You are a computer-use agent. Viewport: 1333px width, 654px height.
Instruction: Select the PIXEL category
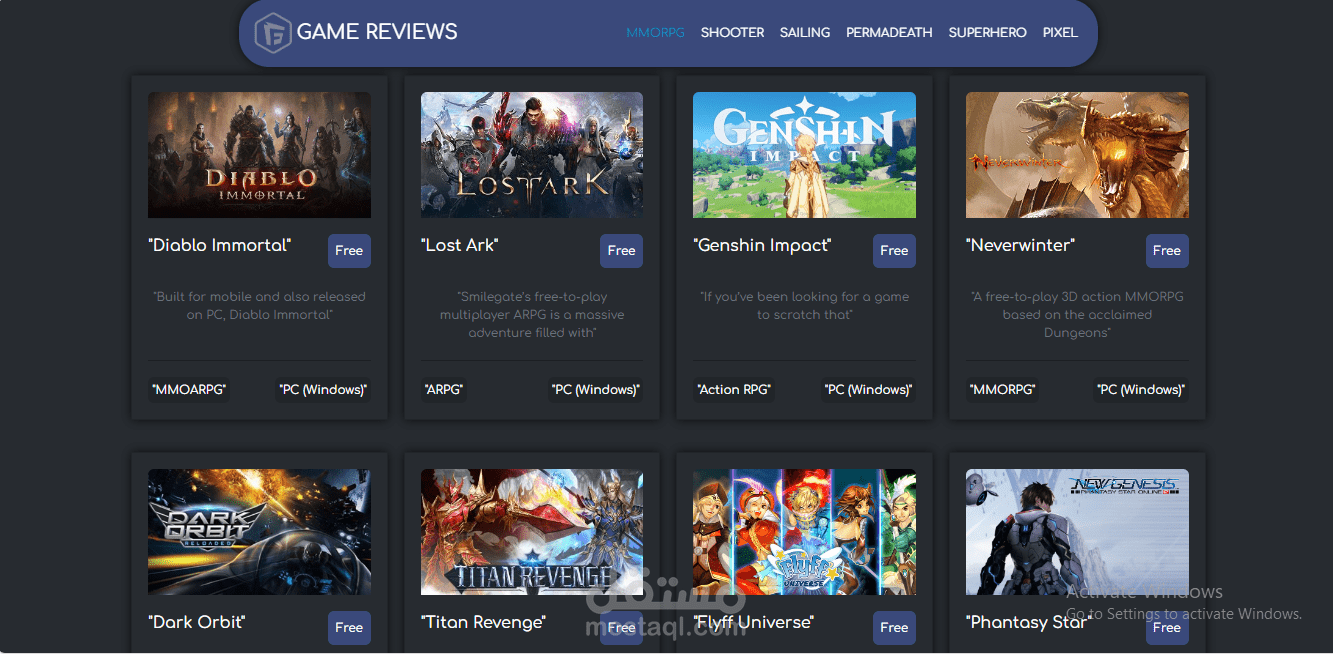click(1060, 32)
